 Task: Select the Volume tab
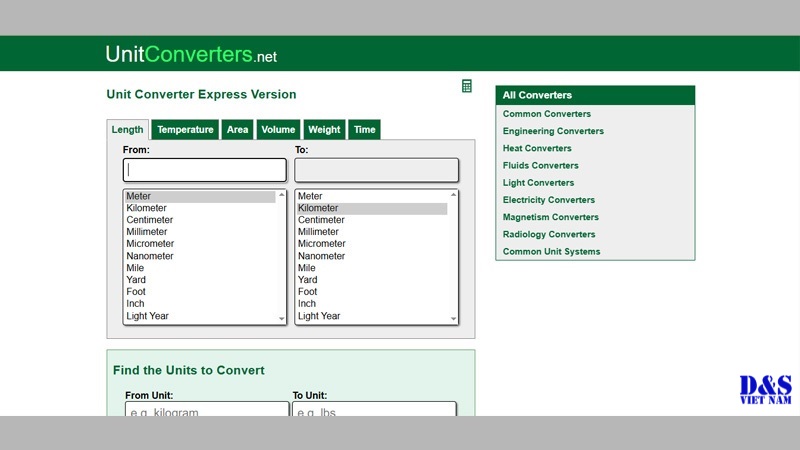pos(279,130)
